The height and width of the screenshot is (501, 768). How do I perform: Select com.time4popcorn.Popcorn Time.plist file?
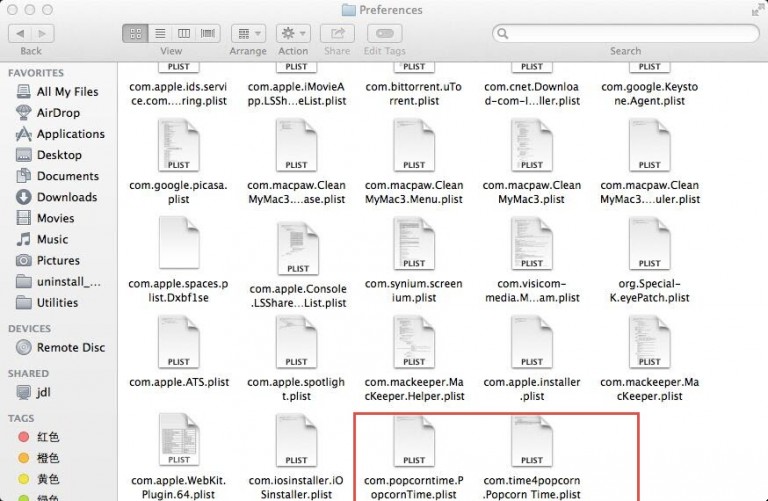[x=532, y=442]
